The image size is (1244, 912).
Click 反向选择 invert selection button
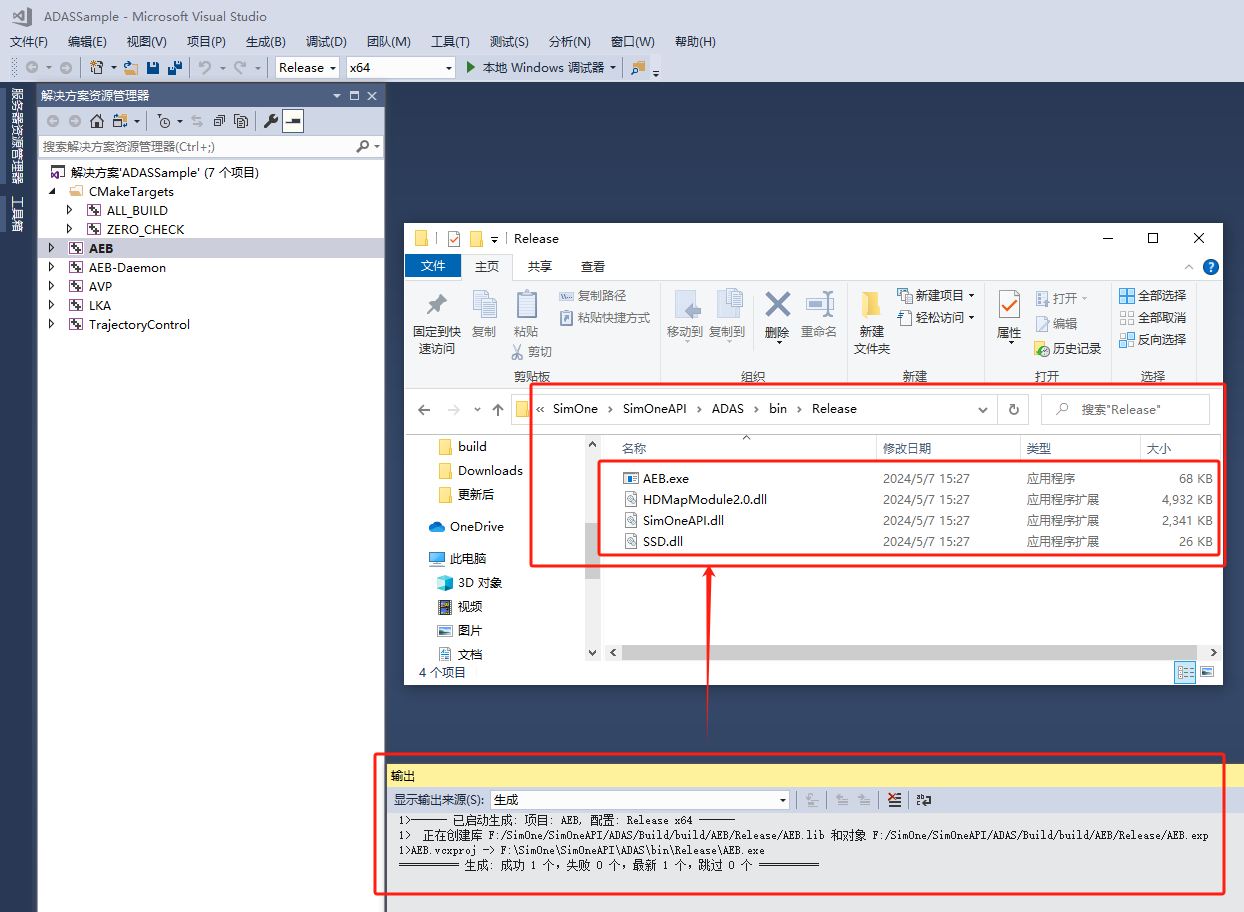pyautogui.click(x=1152, y=340)
